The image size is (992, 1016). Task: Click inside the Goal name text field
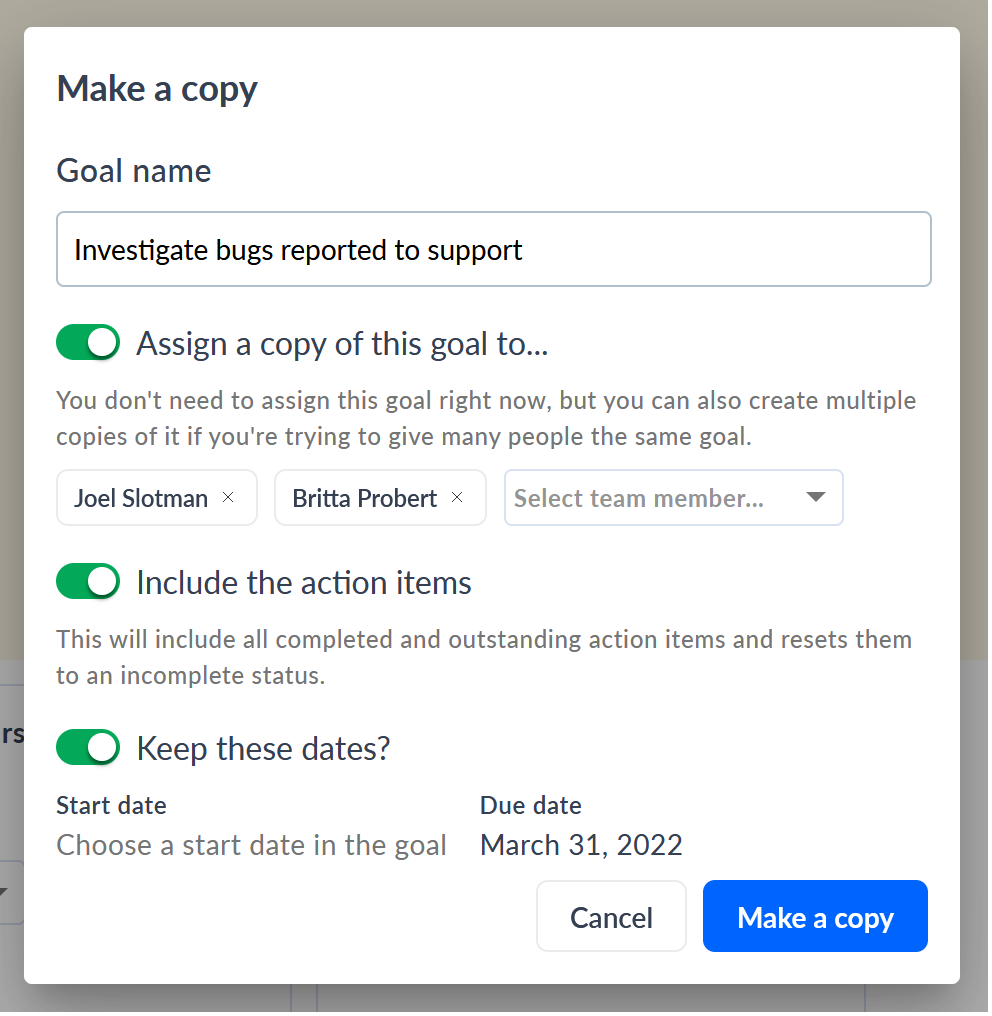coord(494,249)
